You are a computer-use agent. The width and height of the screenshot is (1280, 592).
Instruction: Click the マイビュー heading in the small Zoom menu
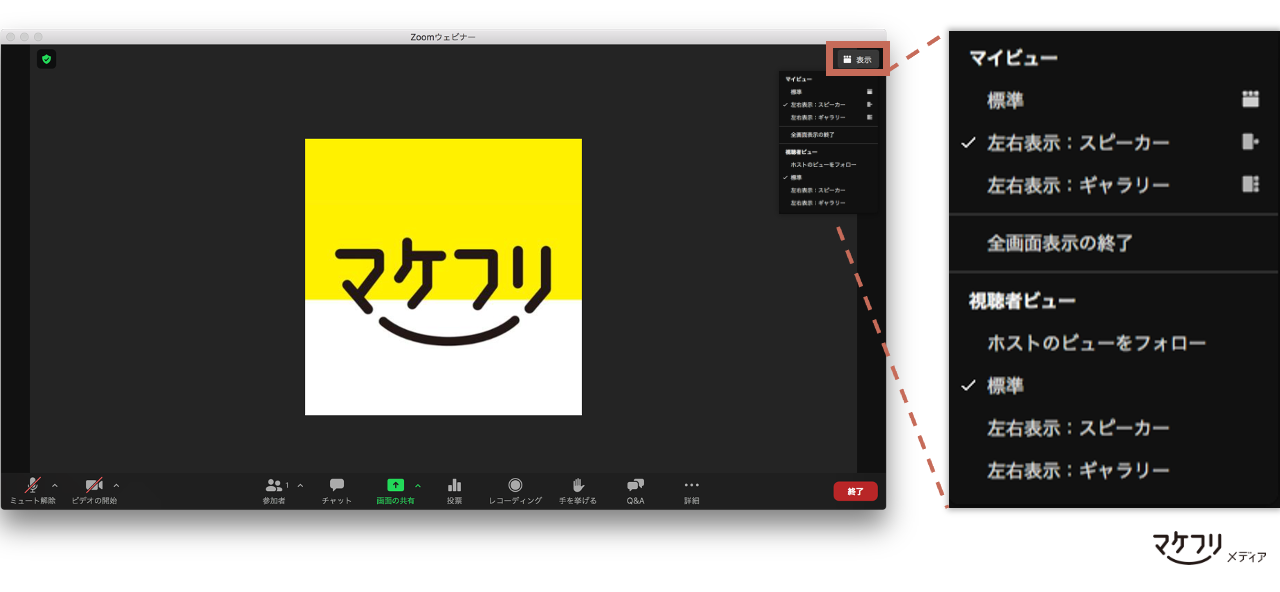(798, 78)
